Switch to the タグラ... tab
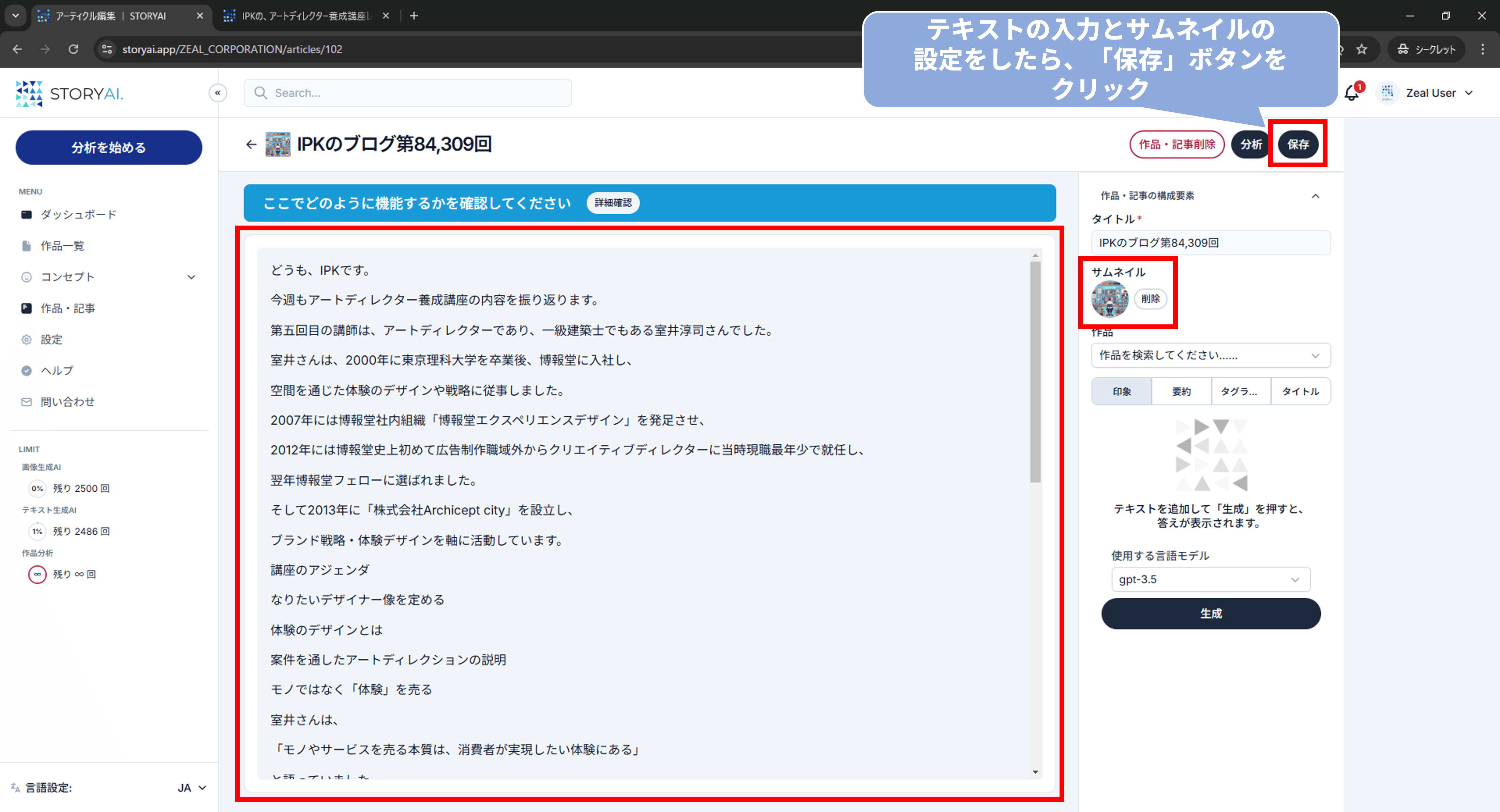1500x812 pixels. (x=1241, y=392)
